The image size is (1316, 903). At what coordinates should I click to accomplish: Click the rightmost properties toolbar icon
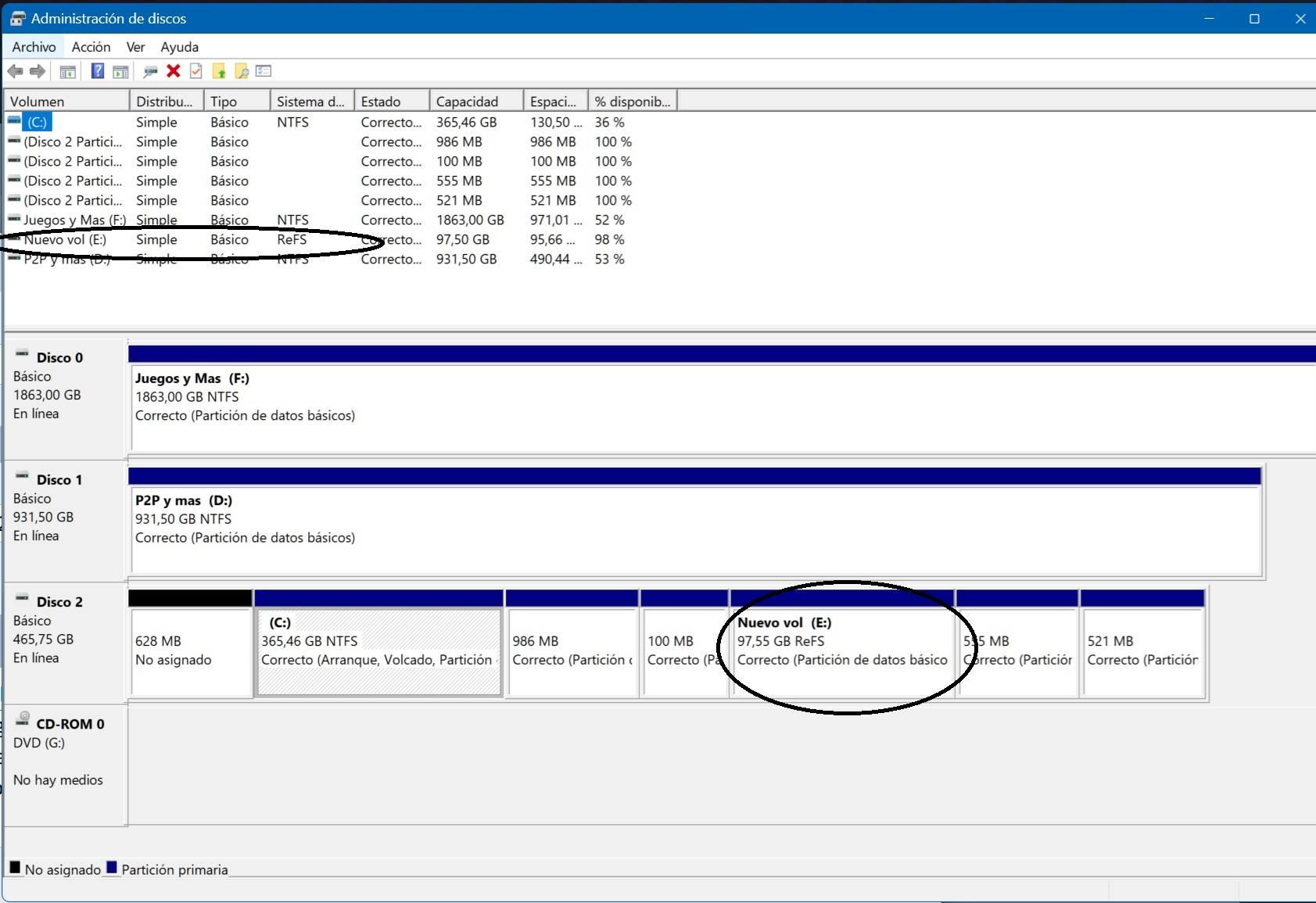(264, 71)
